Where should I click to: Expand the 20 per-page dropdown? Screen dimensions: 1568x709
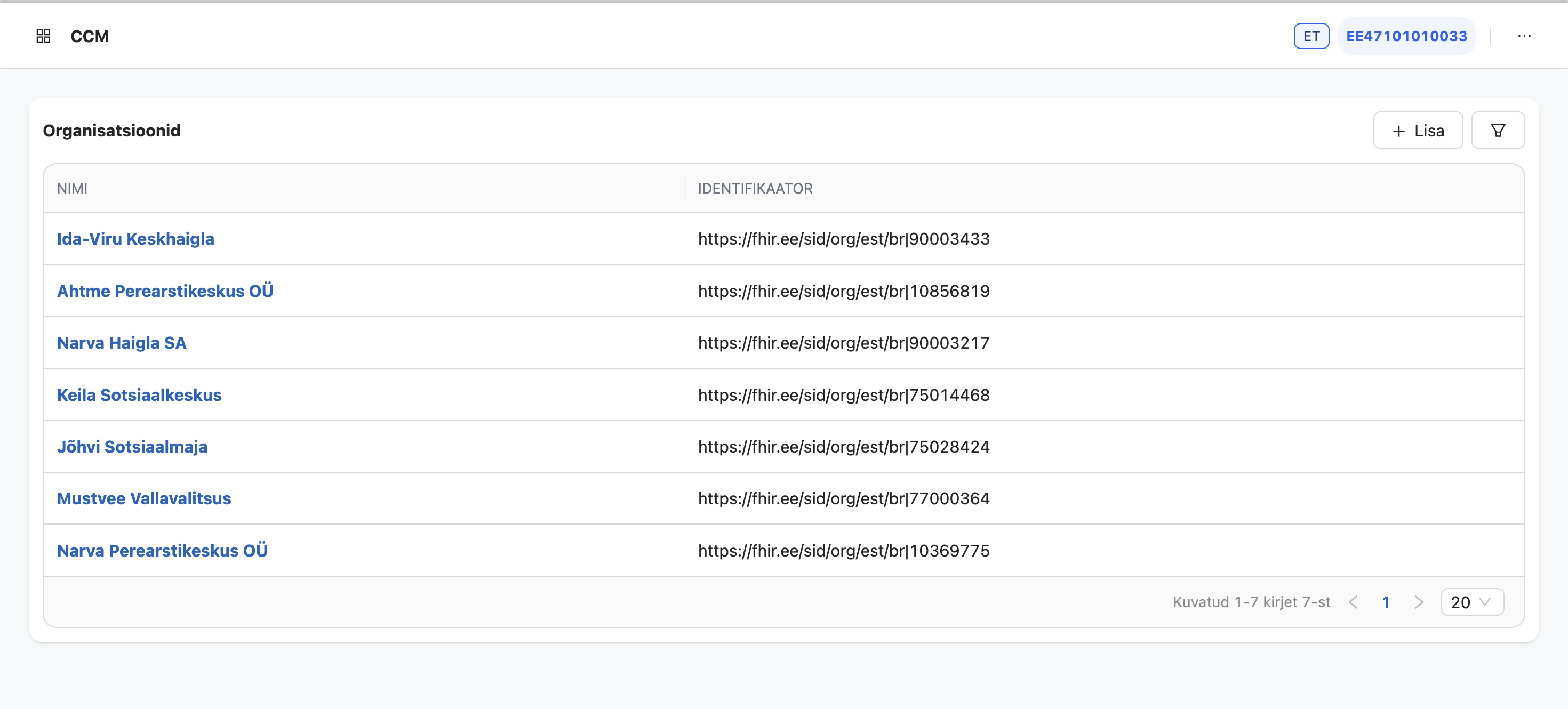1471,602
